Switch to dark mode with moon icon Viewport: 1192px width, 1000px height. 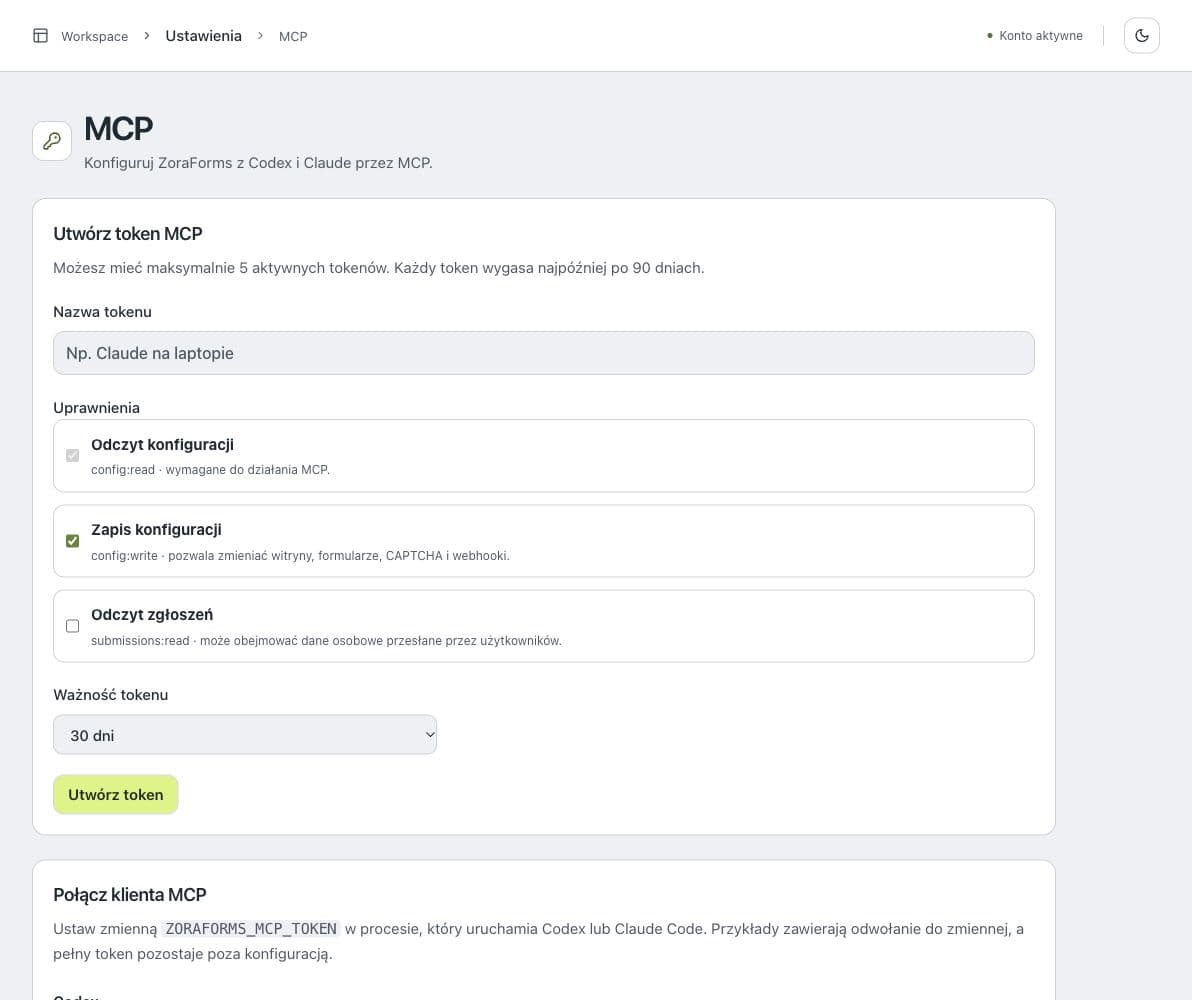1141,36
